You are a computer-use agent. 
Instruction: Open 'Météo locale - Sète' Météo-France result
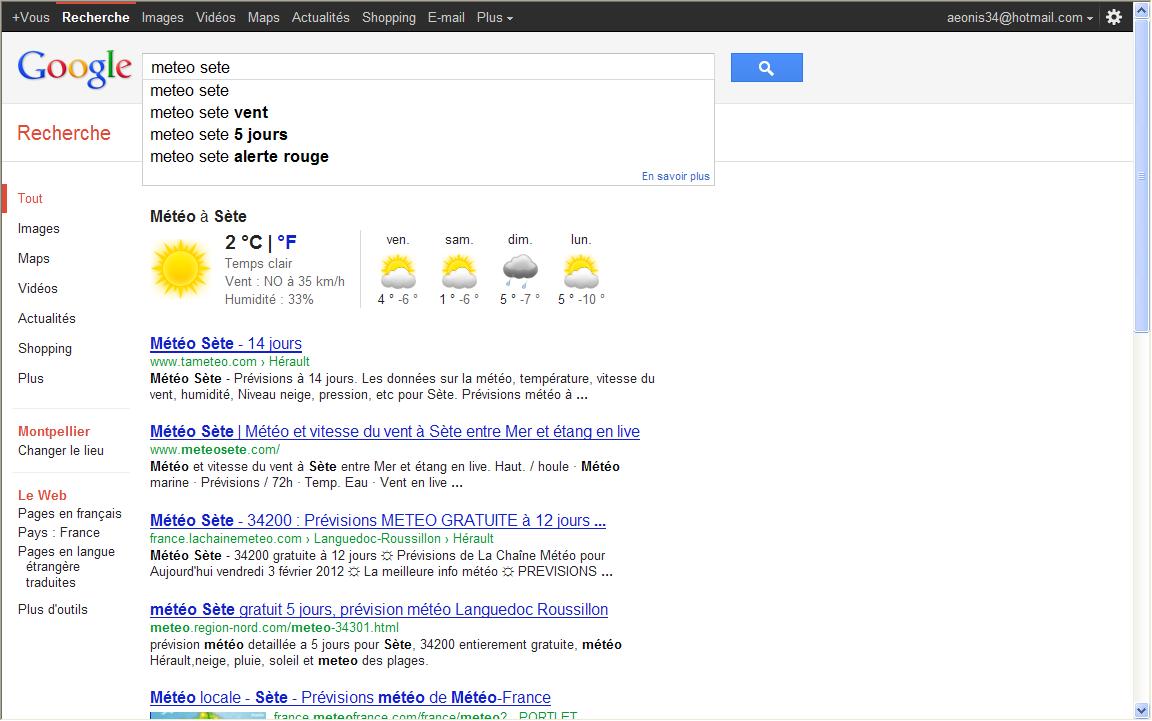350,697
